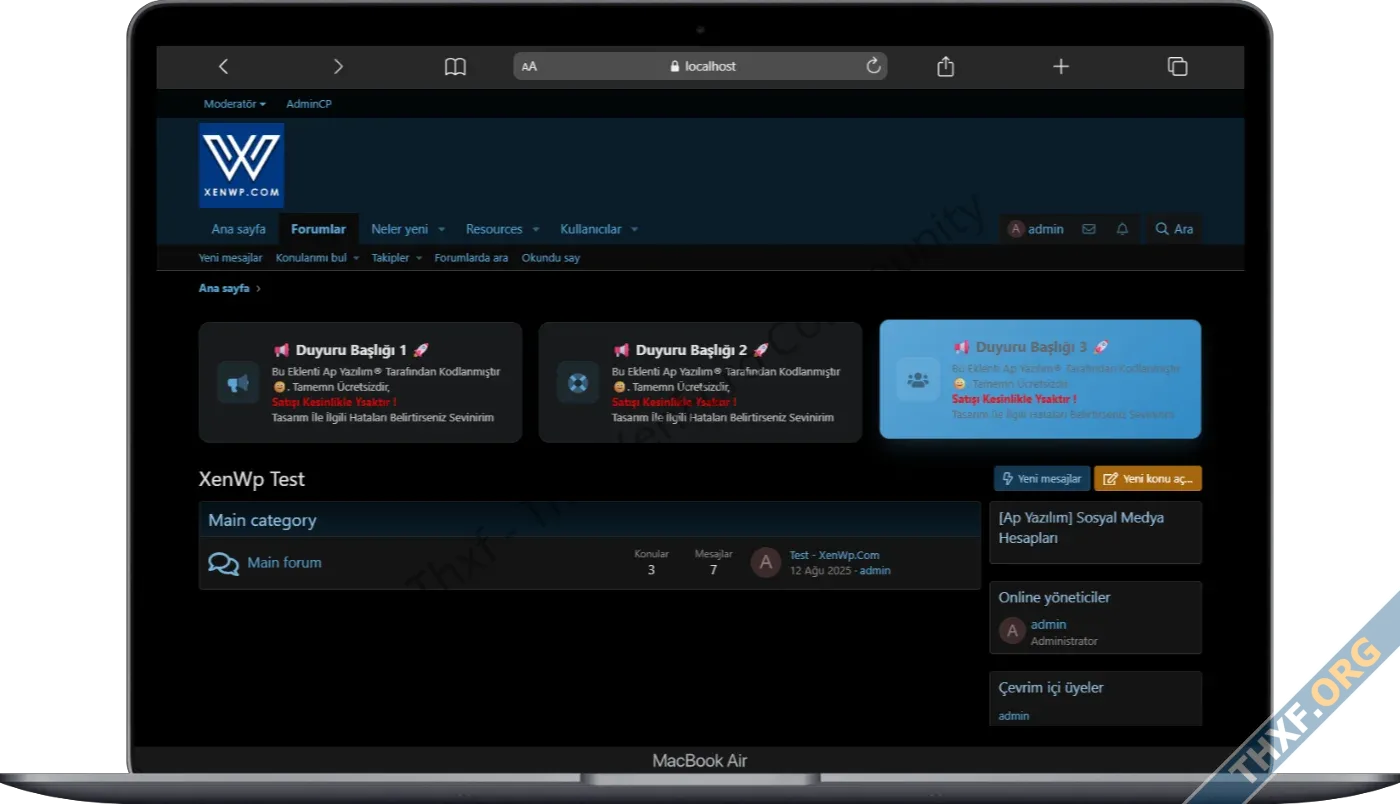Switch to the Ana sayfa tab
This screenshot has height=804, width=1400.
point(238,229)
